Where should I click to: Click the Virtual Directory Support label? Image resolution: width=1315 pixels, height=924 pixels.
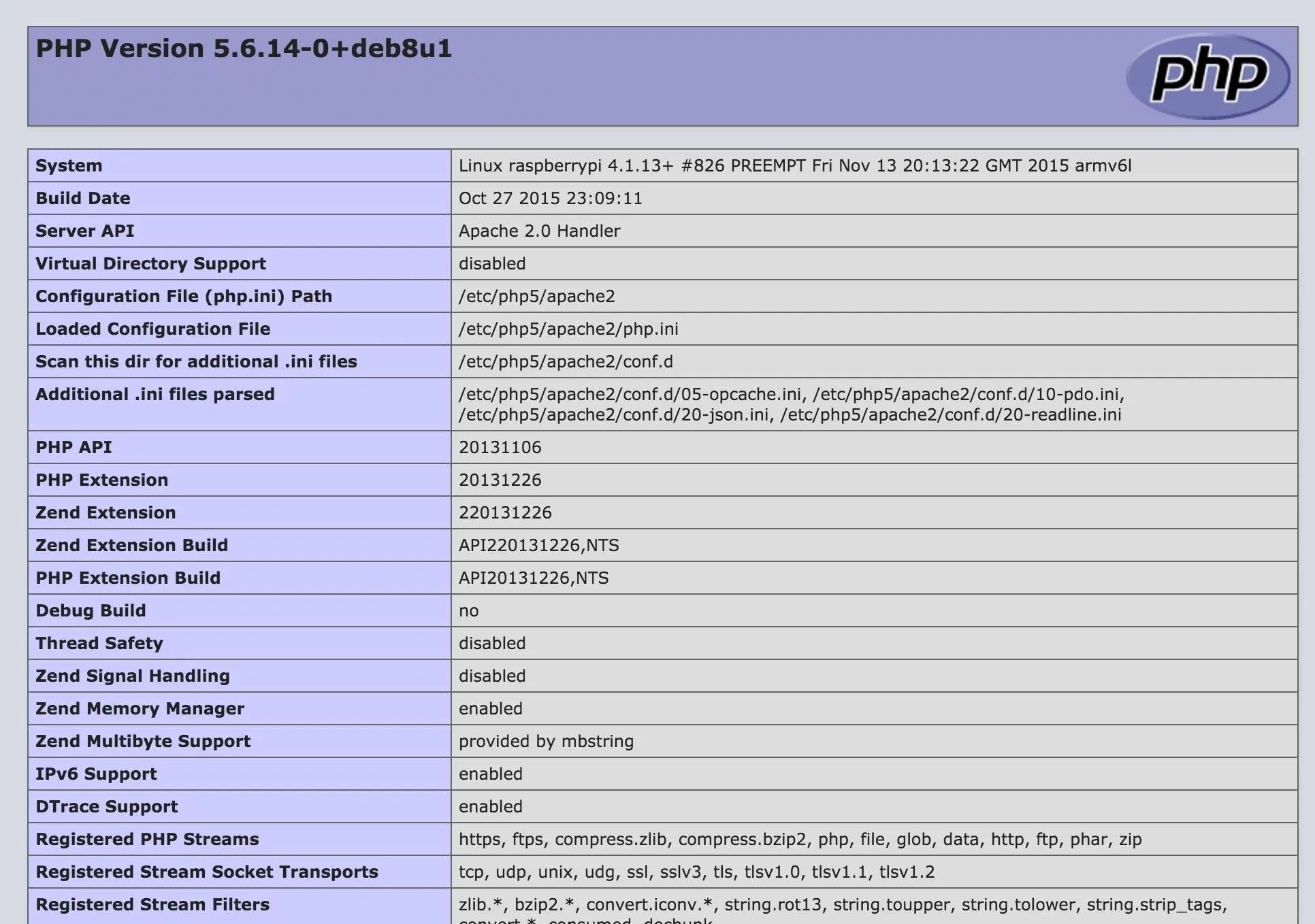[x=150, y=264]
